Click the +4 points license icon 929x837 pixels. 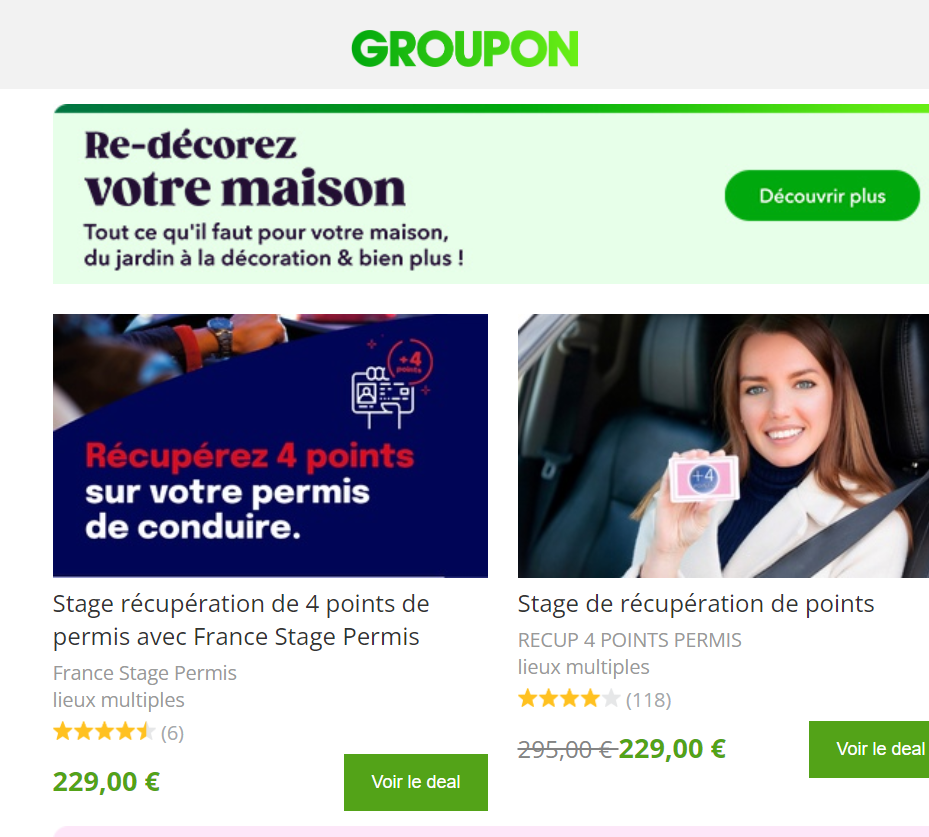coord(392,383)
